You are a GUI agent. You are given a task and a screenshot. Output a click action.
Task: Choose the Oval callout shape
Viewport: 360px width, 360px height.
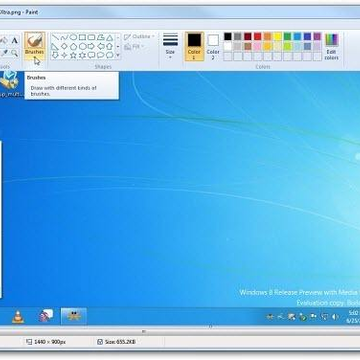[x=100, y=55]
